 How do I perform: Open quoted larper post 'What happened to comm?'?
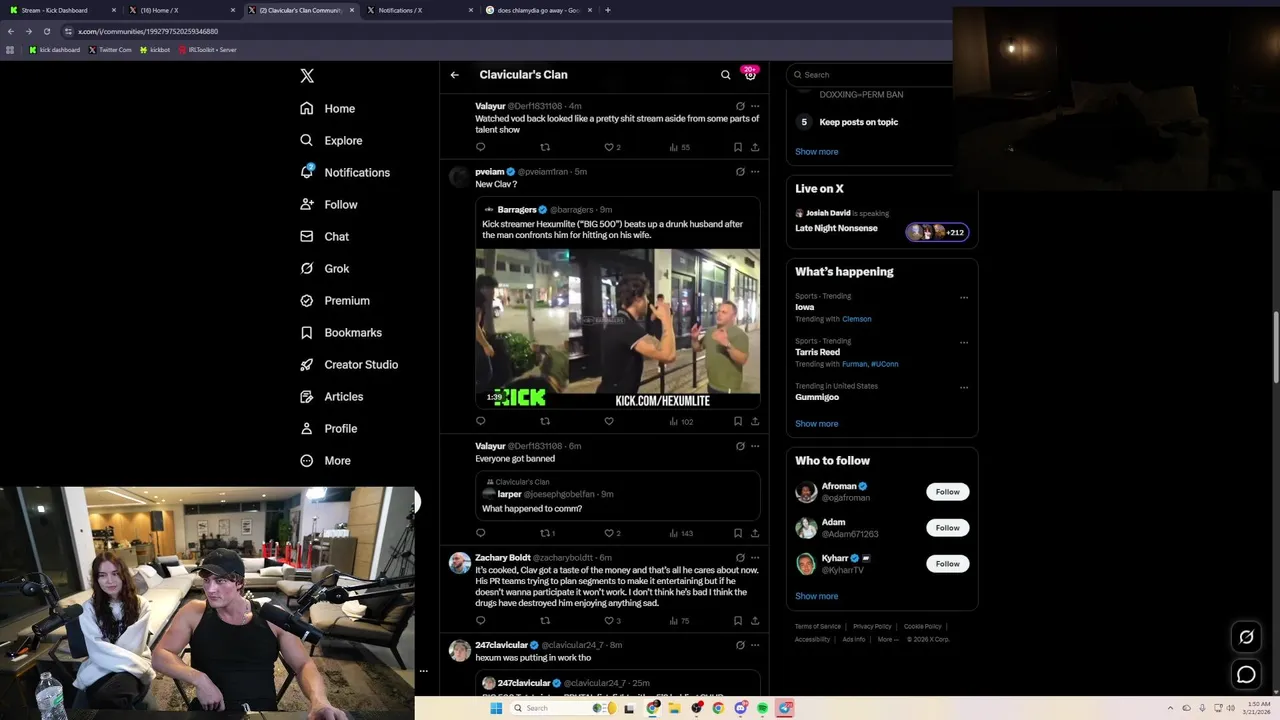tap(617, 496)
